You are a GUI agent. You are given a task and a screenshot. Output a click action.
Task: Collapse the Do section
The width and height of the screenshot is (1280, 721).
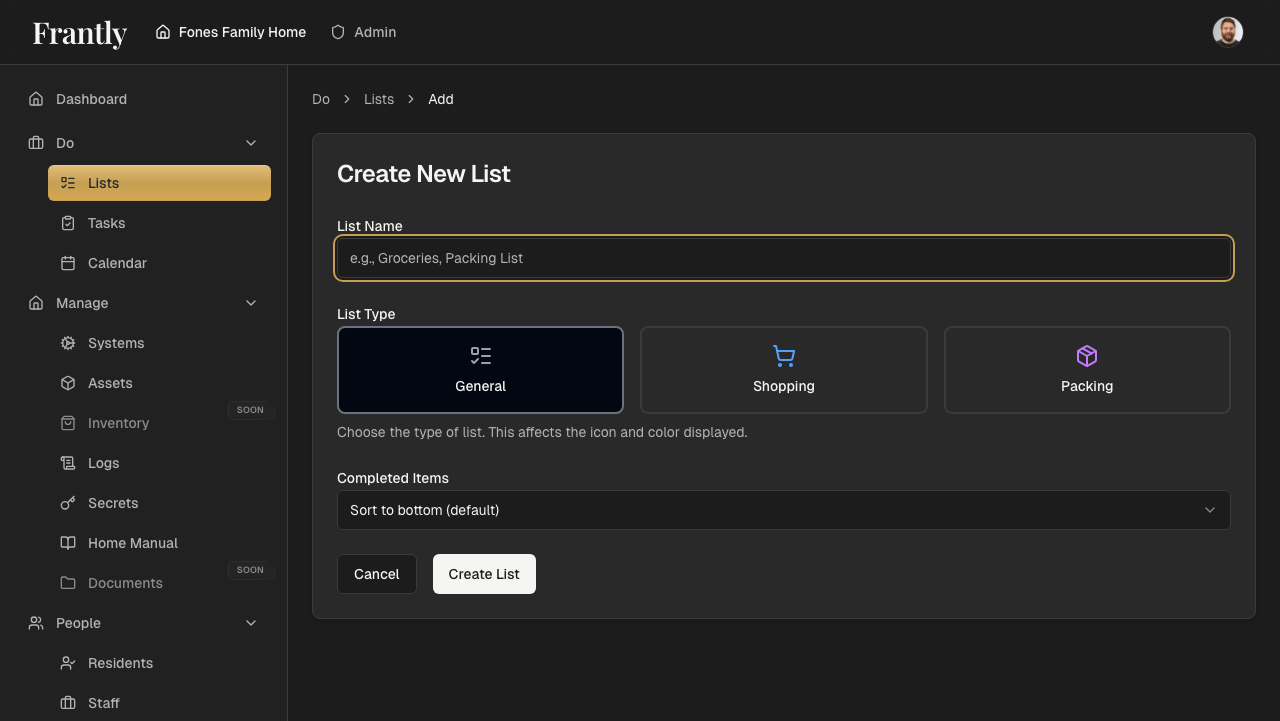click(x=250, y=143)
